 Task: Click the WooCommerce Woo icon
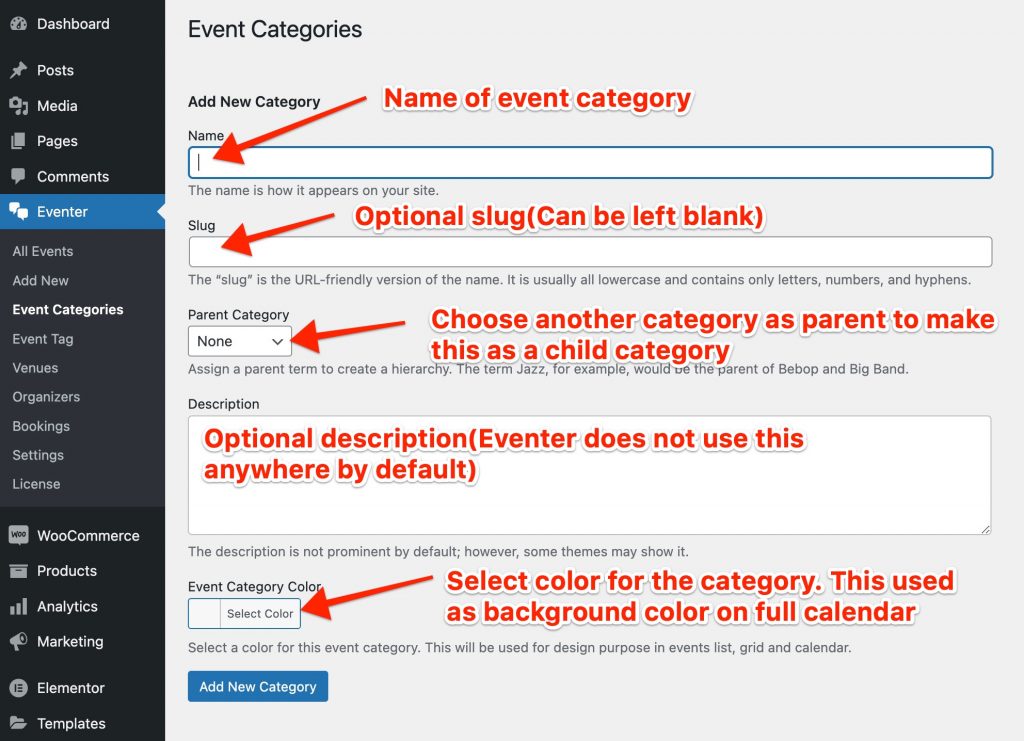[x=18, y=535]
